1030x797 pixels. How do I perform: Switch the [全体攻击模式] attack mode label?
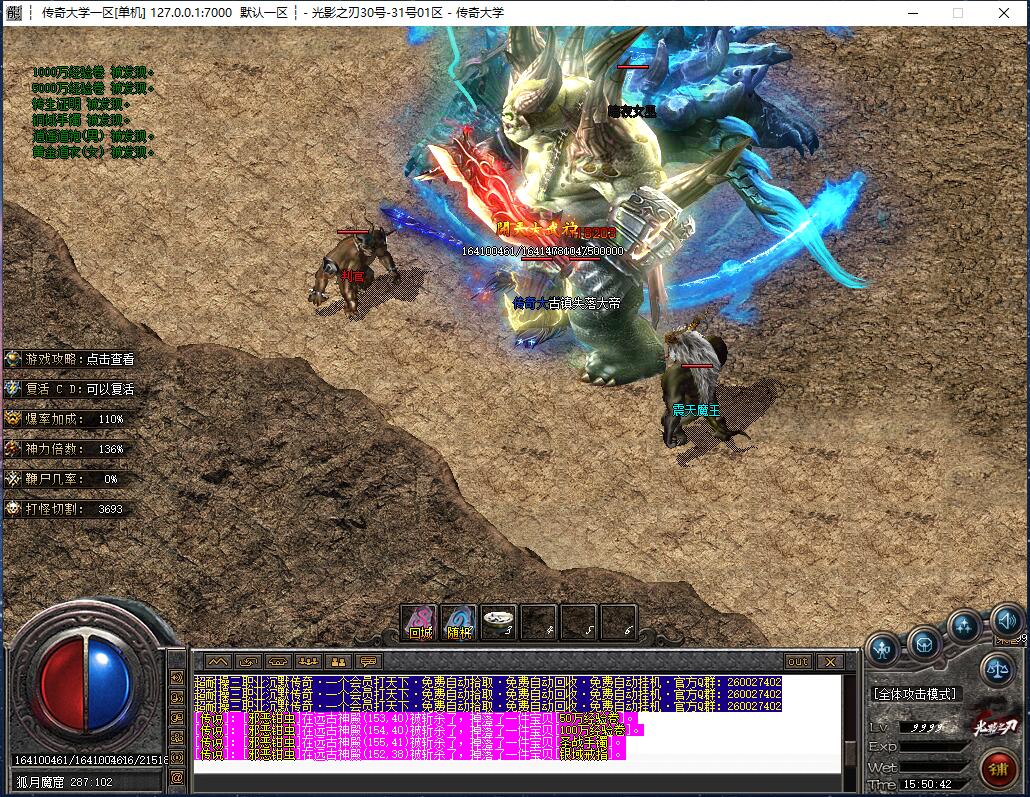[x=915, y=694]
